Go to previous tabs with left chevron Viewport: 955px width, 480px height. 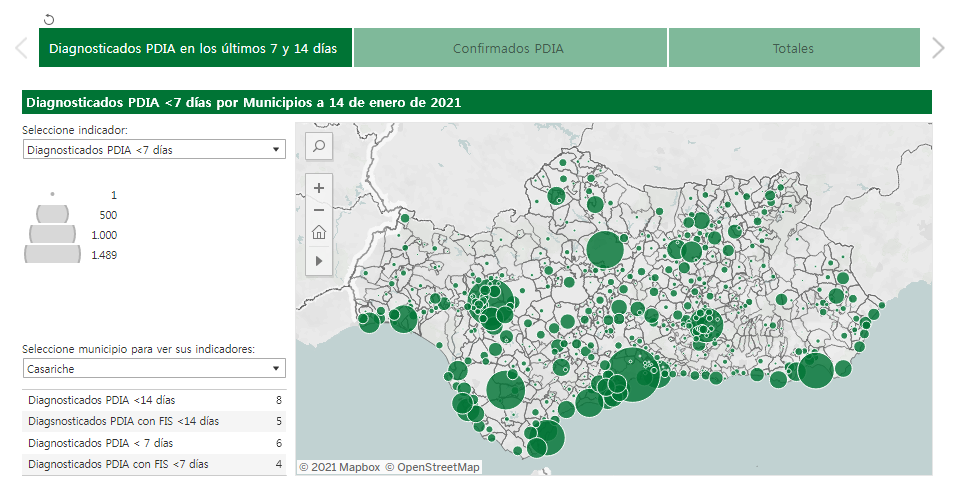(x=20, y=48)
